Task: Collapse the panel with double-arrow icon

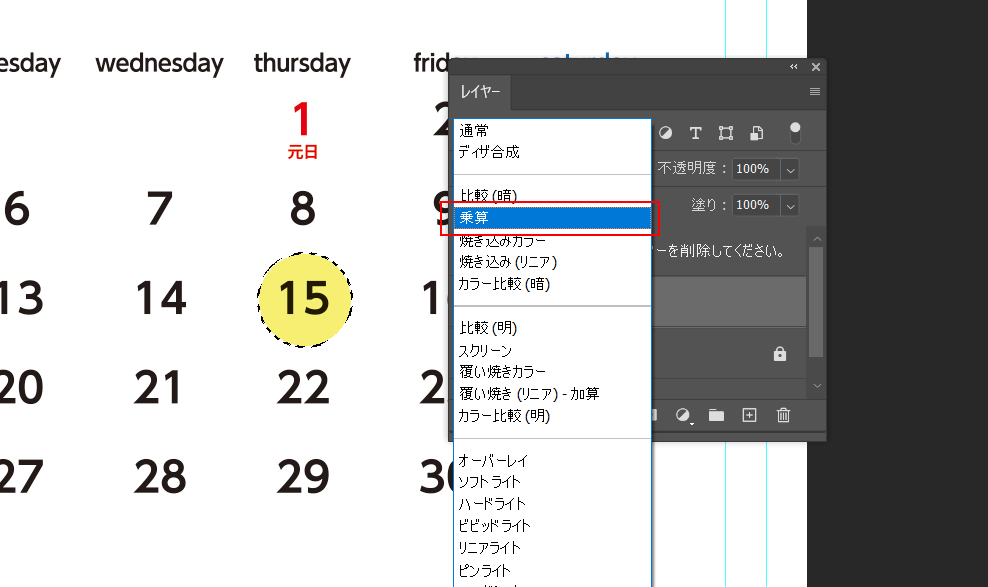Action: (794, 67)
